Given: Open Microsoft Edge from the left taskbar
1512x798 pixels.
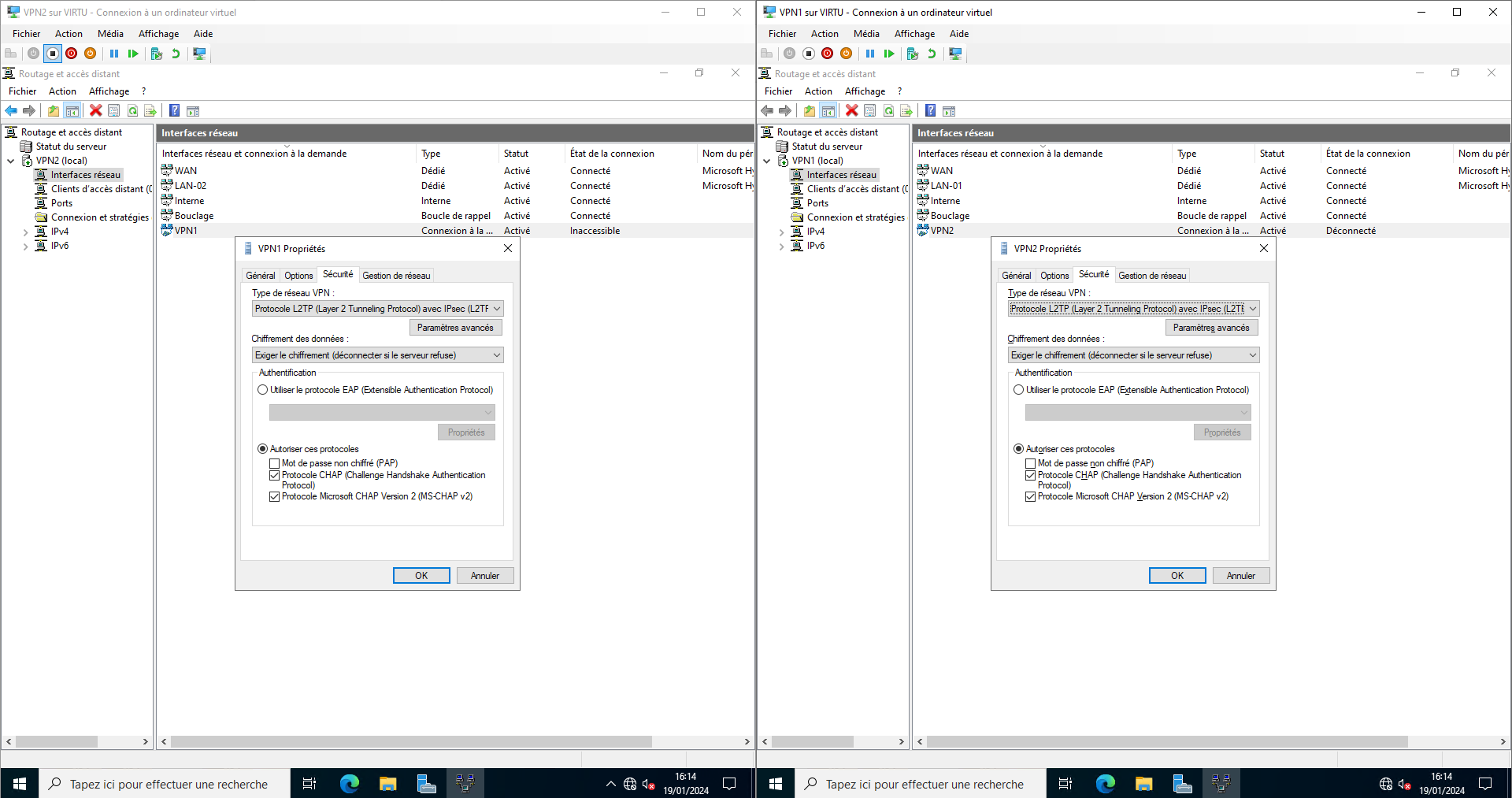Looking at the screenshot, I should (x=349, y=783).
